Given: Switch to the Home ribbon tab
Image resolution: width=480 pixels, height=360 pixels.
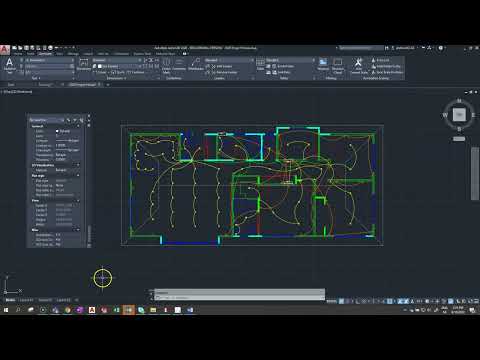Looking at the screenshot, I should (x=18, y=54).
